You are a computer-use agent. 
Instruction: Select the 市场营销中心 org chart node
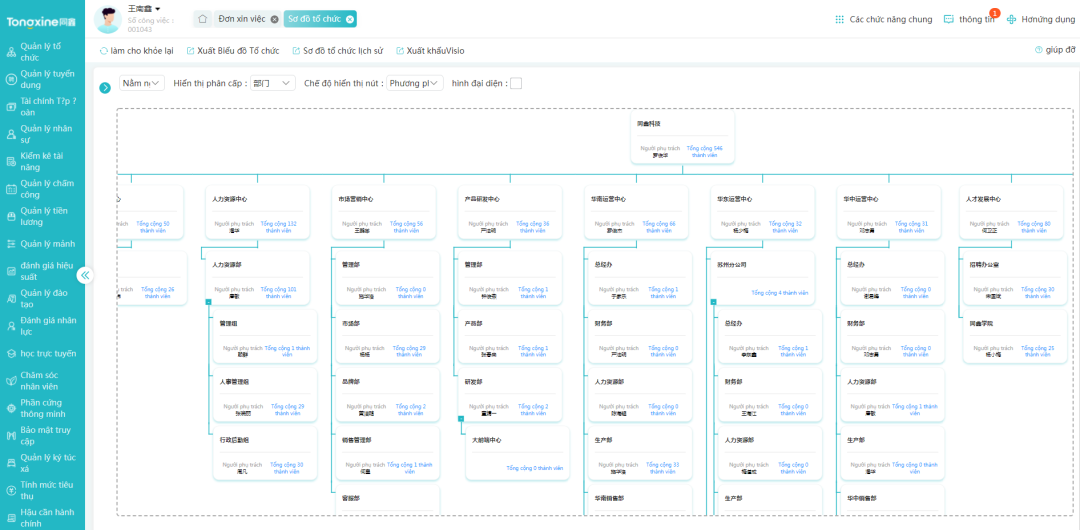click(384, 211)
